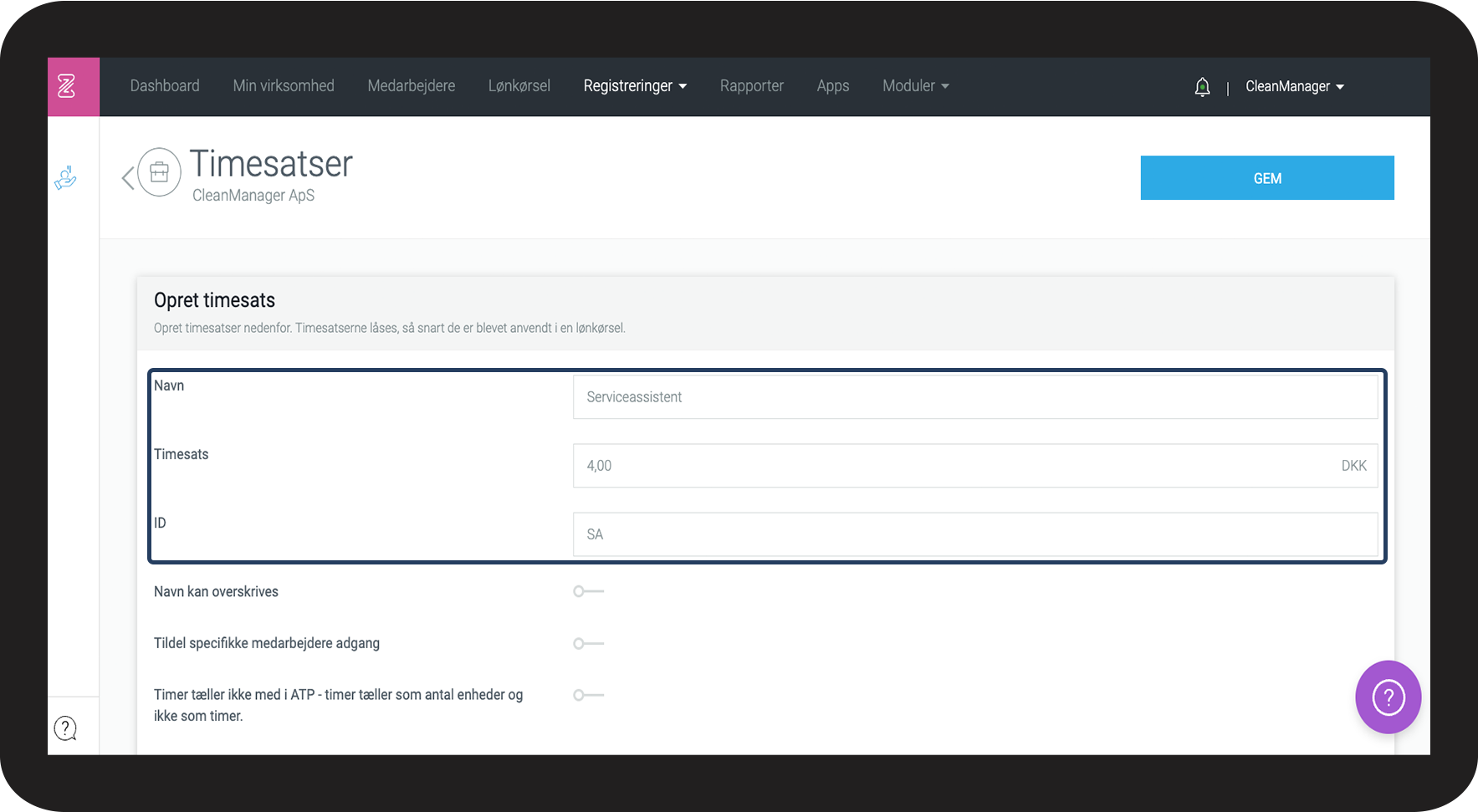Click the ID input field
The image size is (1478, 812).
click(x=975, y=534)
